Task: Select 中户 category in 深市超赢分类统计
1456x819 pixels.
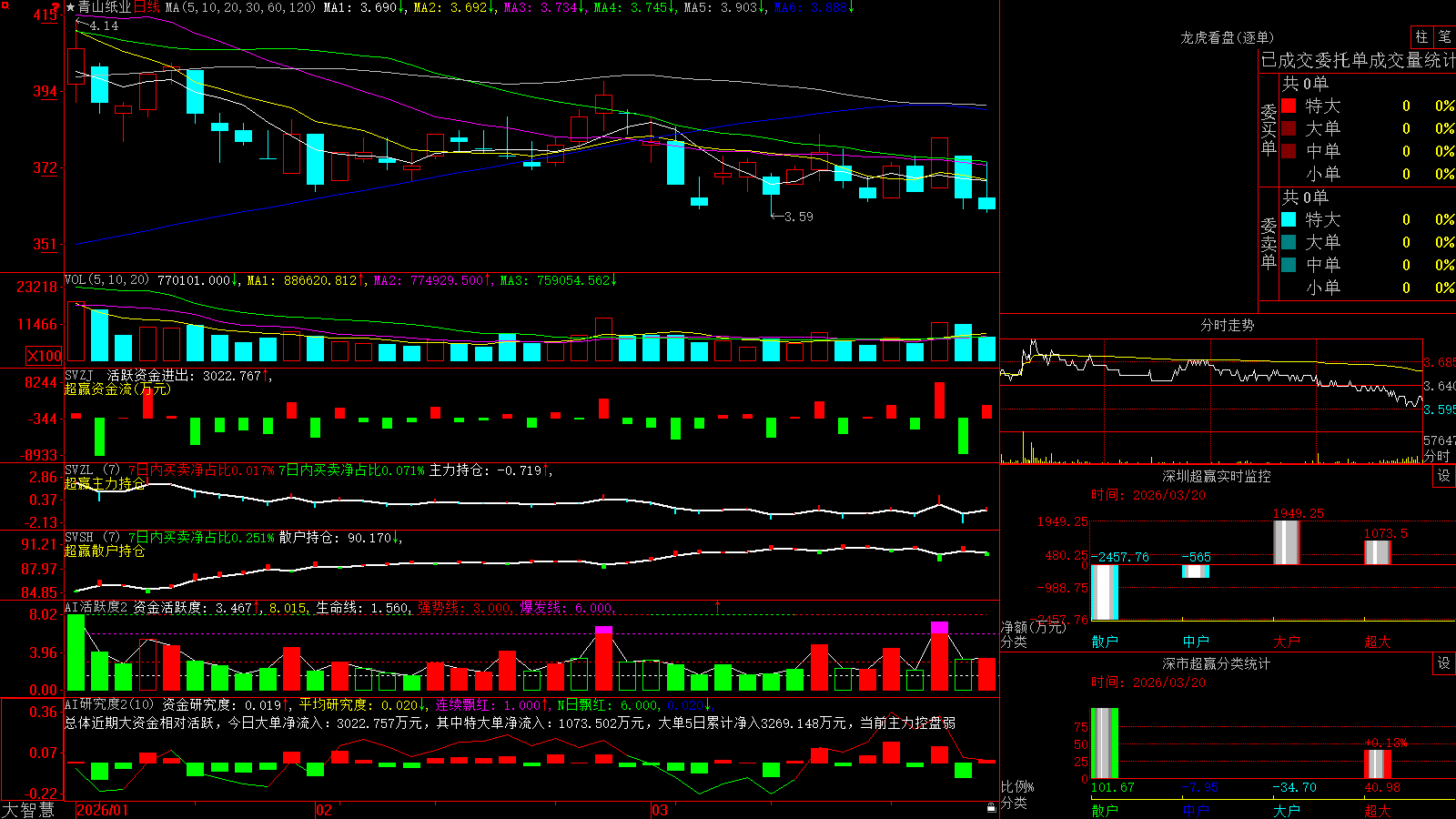Action: 1196,810
